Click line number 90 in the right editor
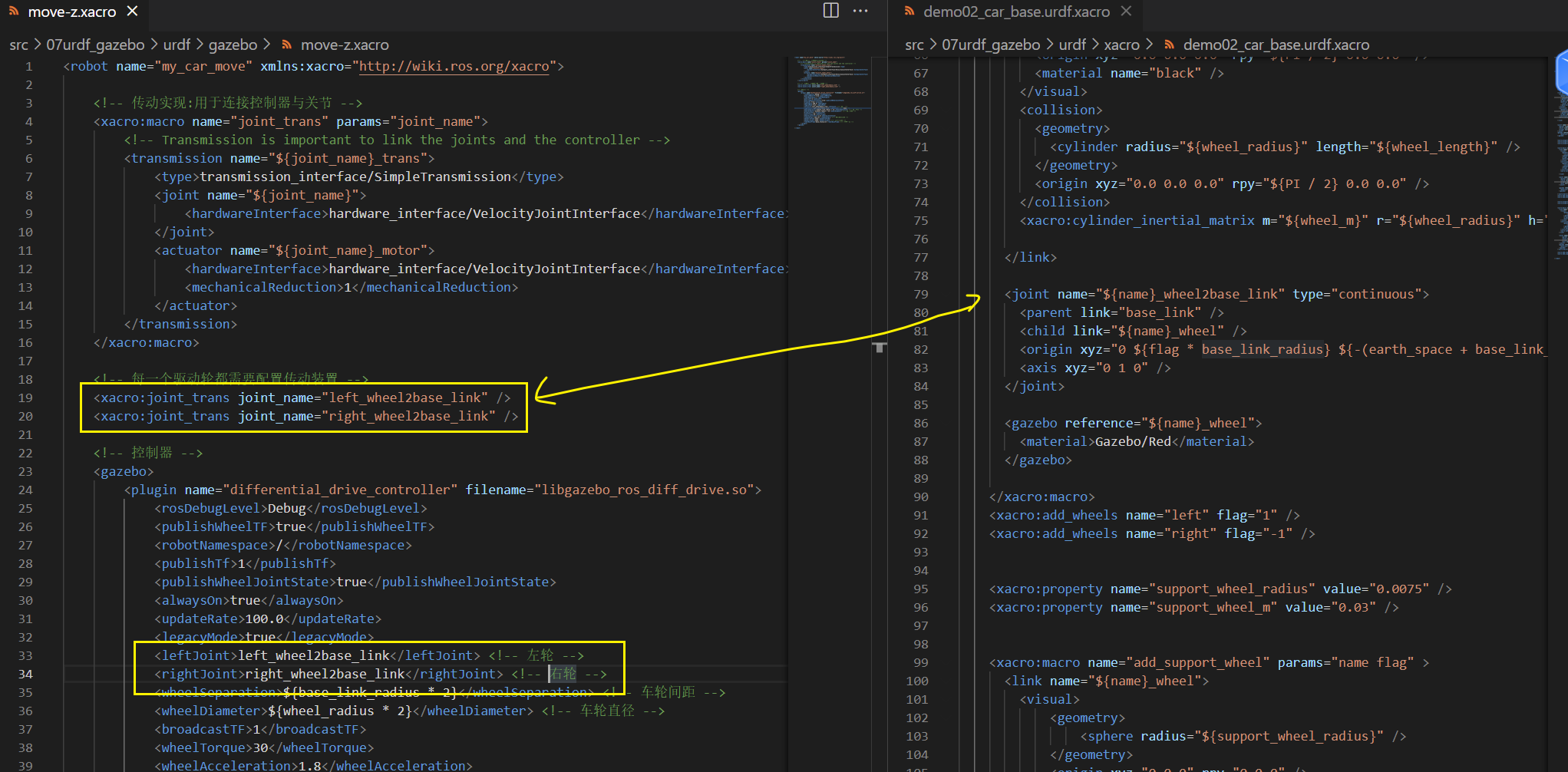 [921, 497]
